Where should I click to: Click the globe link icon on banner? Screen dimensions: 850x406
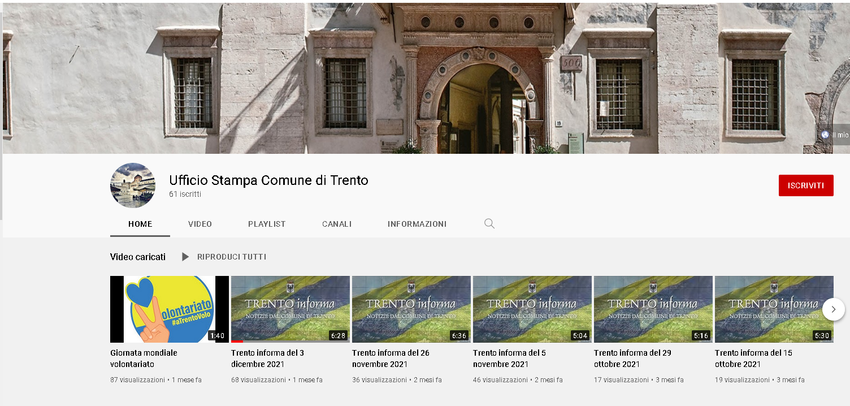coord(825,134)
